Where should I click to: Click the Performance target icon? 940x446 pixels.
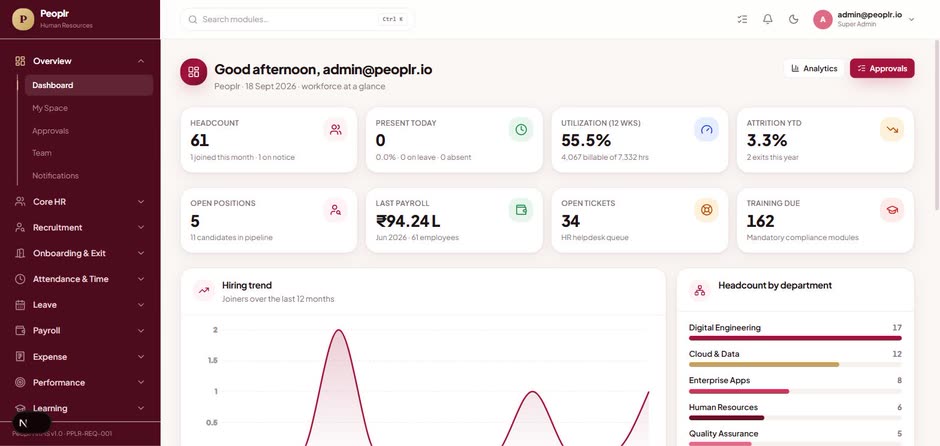coord(20,382)
